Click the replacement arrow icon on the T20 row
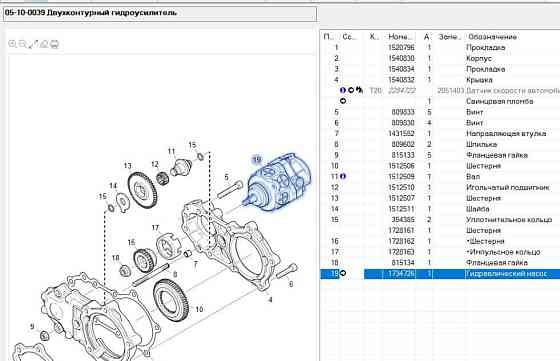560x361 pixels. pyautogui.click(x=359, y=90)
